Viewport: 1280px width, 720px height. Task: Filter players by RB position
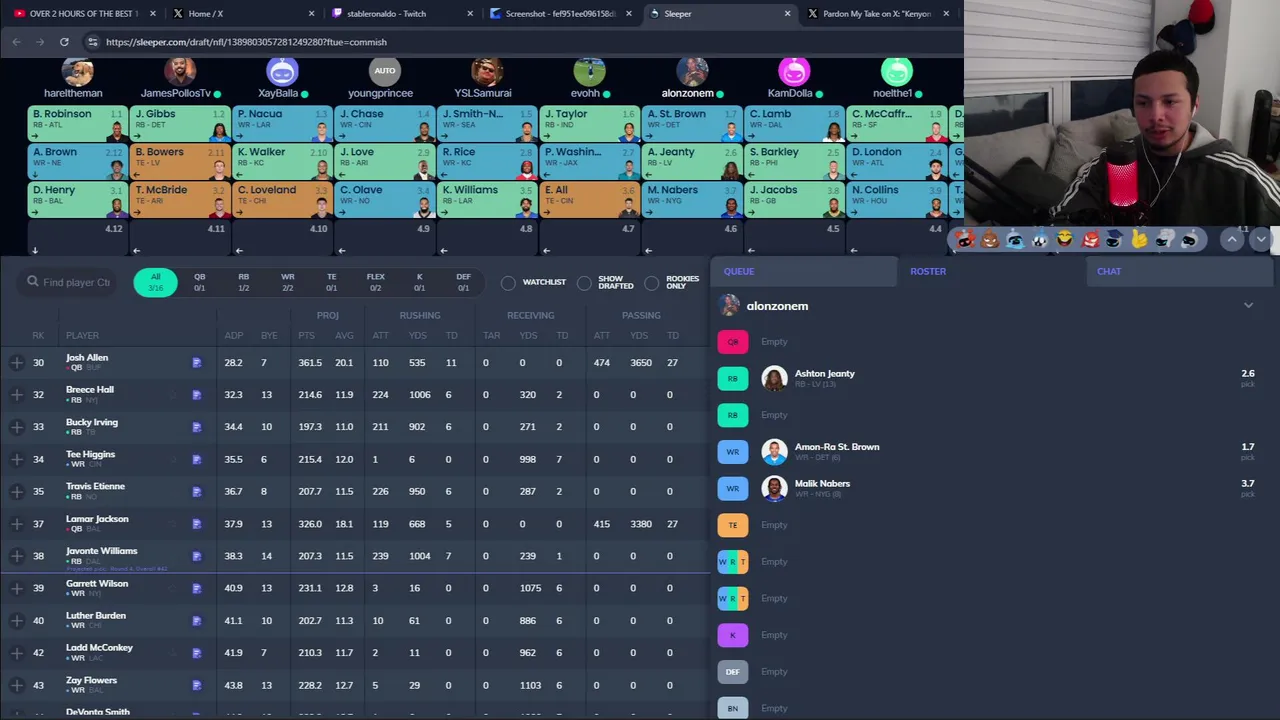[243, 283]
